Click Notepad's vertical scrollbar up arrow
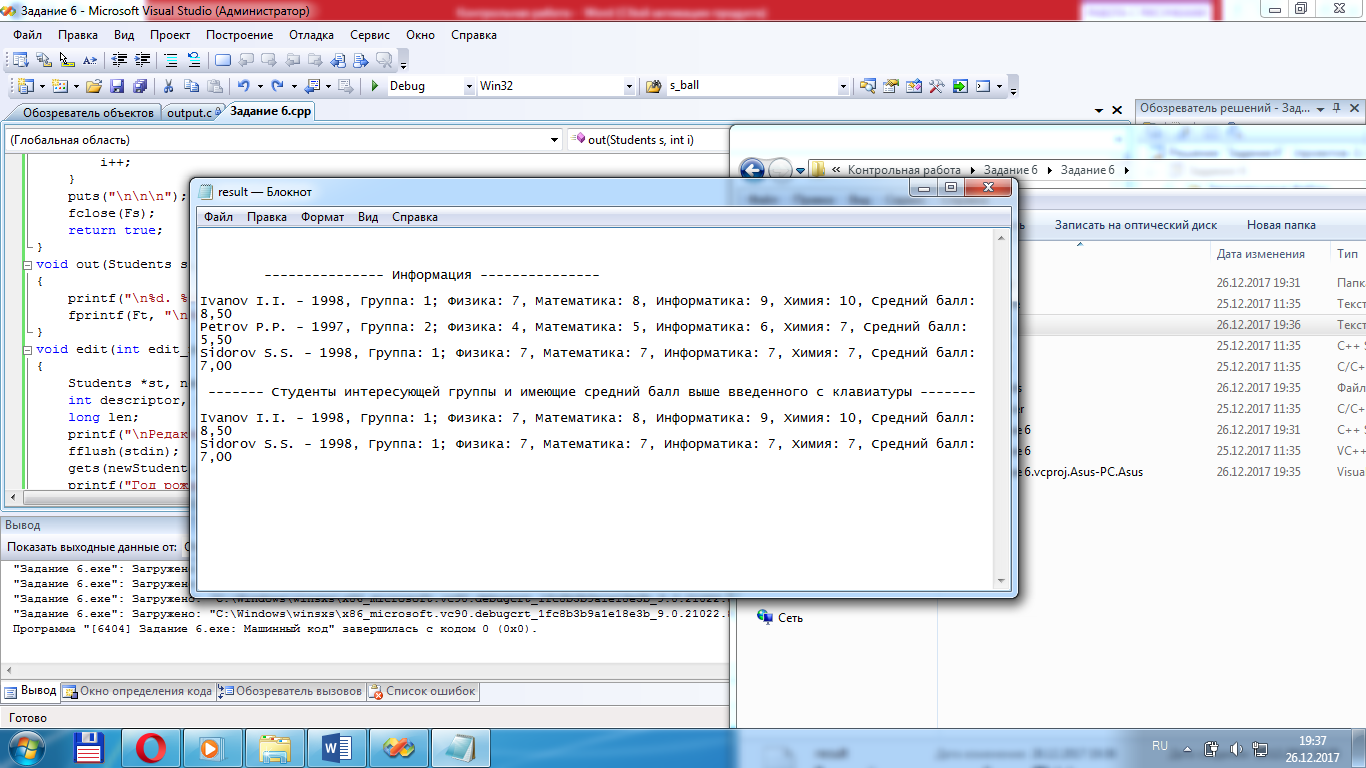1366x768 pixels. [x=1000, y=239]
